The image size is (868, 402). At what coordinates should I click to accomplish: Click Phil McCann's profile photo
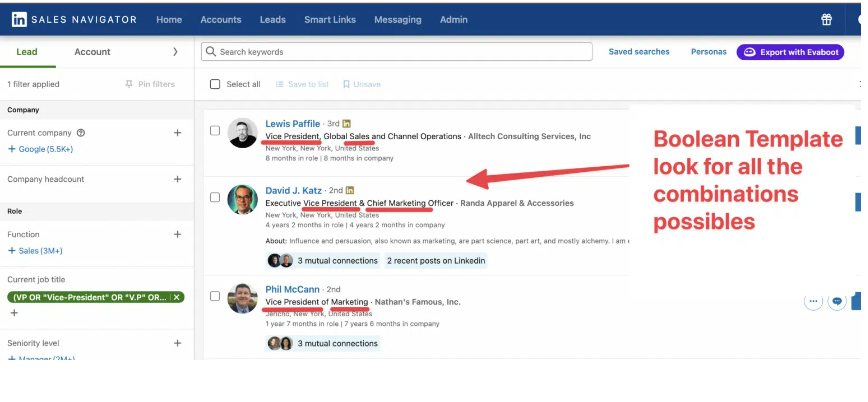pos(242,298)
